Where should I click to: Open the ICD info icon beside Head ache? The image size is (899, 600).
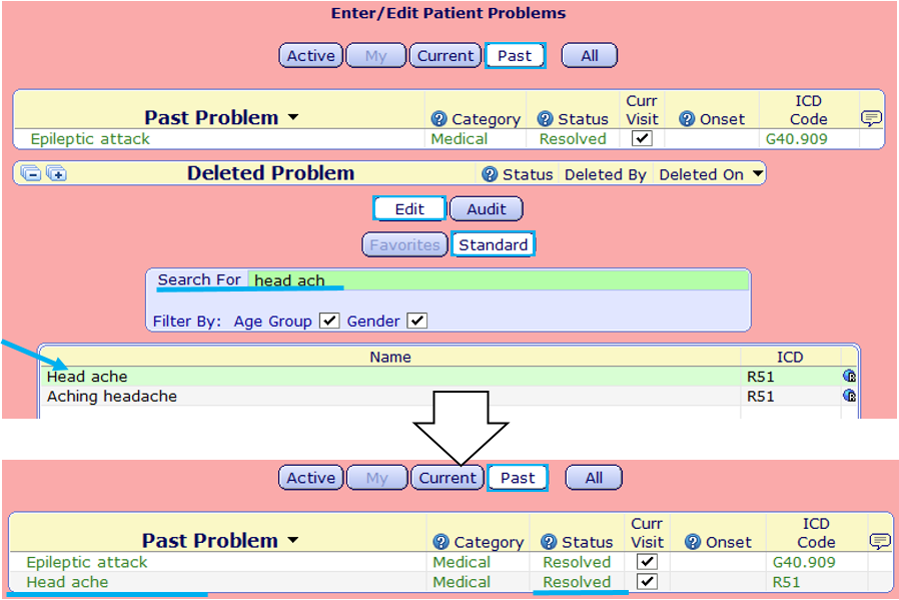point(849,377)
